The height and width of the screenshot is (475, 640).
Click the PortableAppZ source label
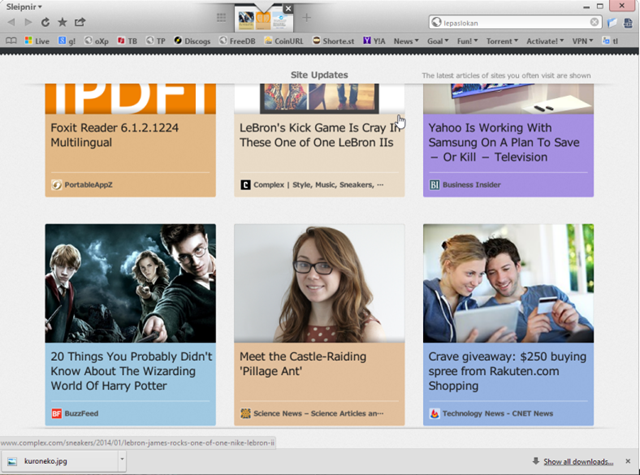click(82, 185)
